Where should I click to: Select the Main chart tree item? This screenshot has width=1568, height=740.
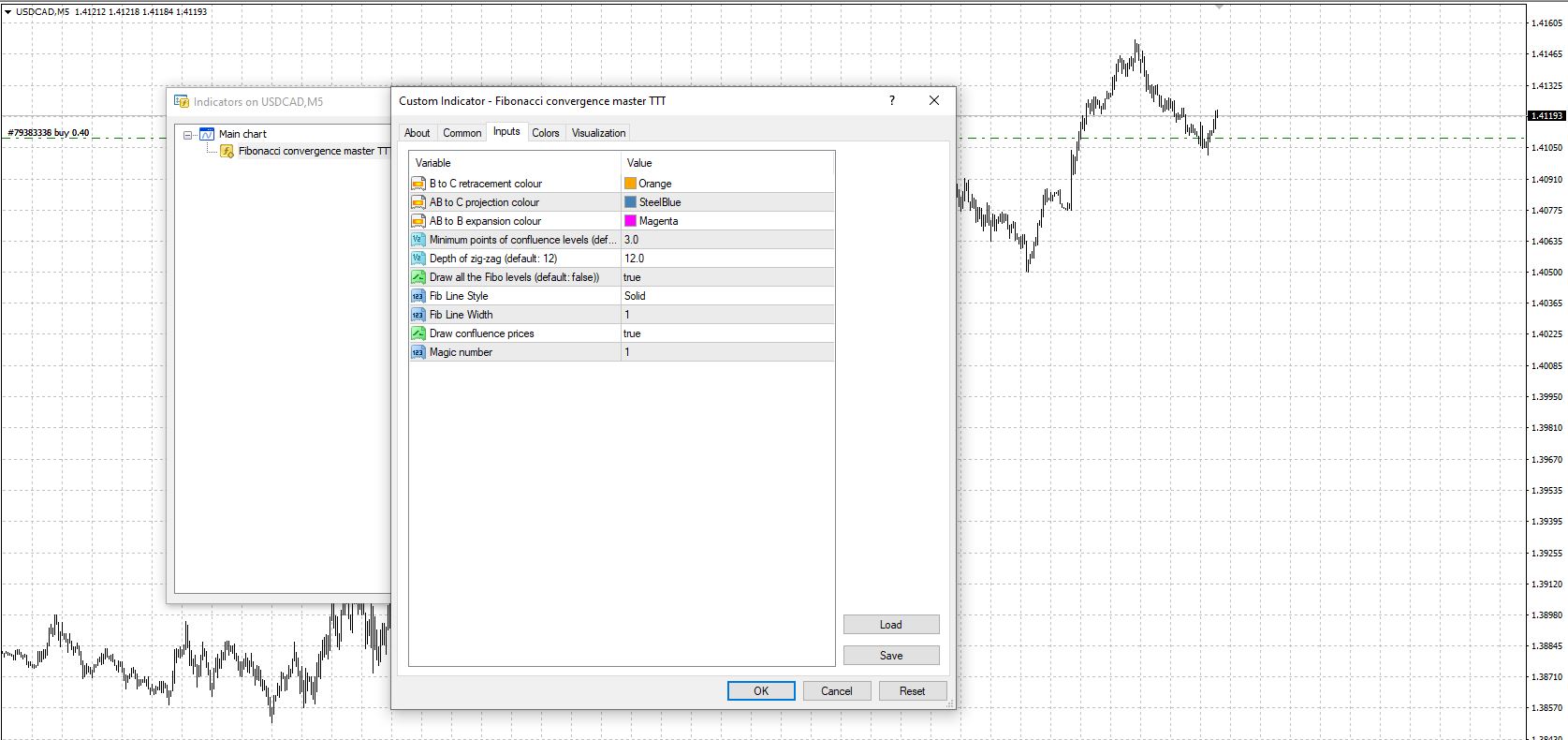tap(242, 134)
